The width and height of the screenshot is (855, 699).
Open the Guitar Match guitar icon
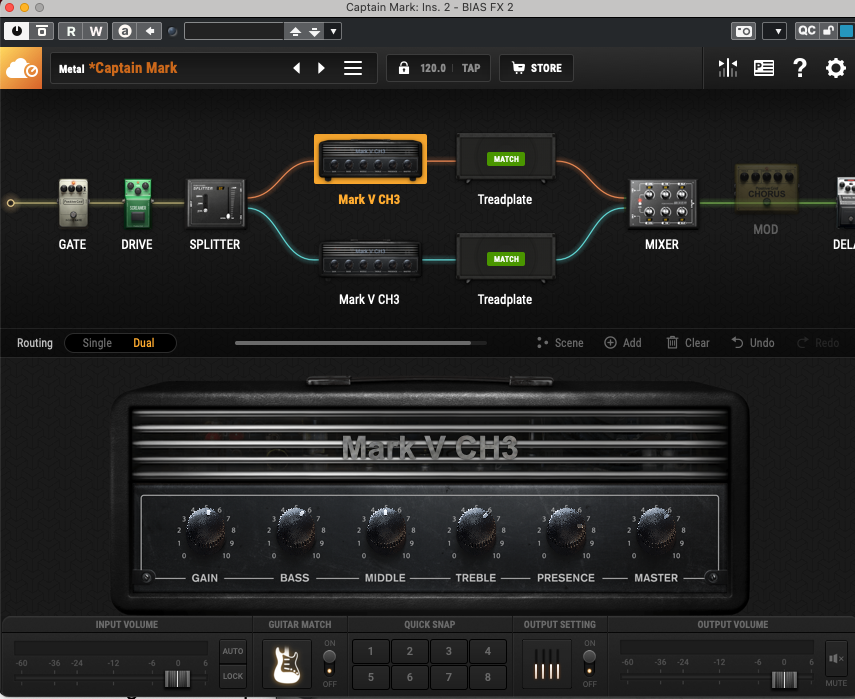(x=287, y=664)
